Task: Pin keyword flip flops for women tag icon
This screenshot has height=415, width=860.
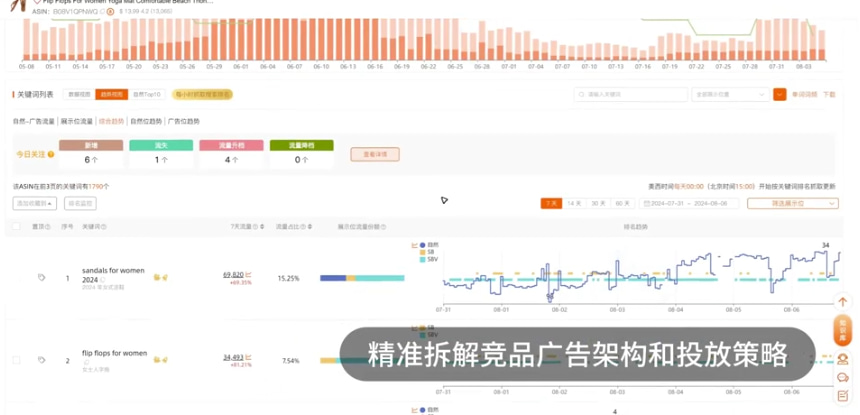Action: coord(41,360)
